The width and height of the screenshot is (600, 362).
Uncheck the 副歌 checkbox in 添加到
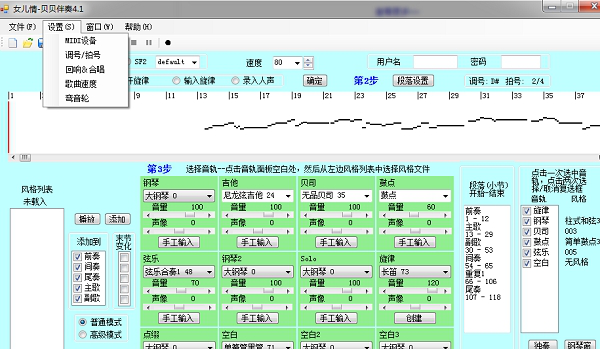pos(78,298)
